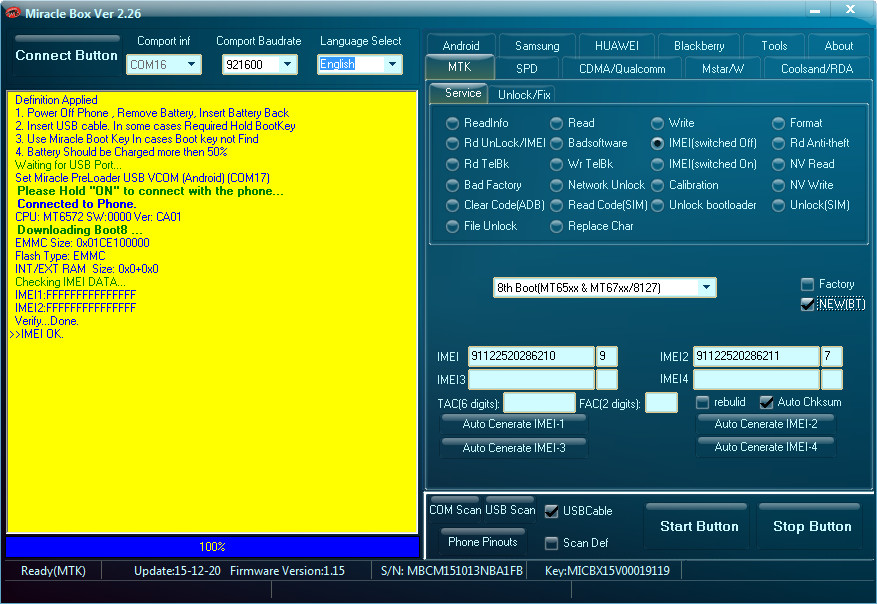
Task: Click the Connect Button
Action: tap(67, 55)
